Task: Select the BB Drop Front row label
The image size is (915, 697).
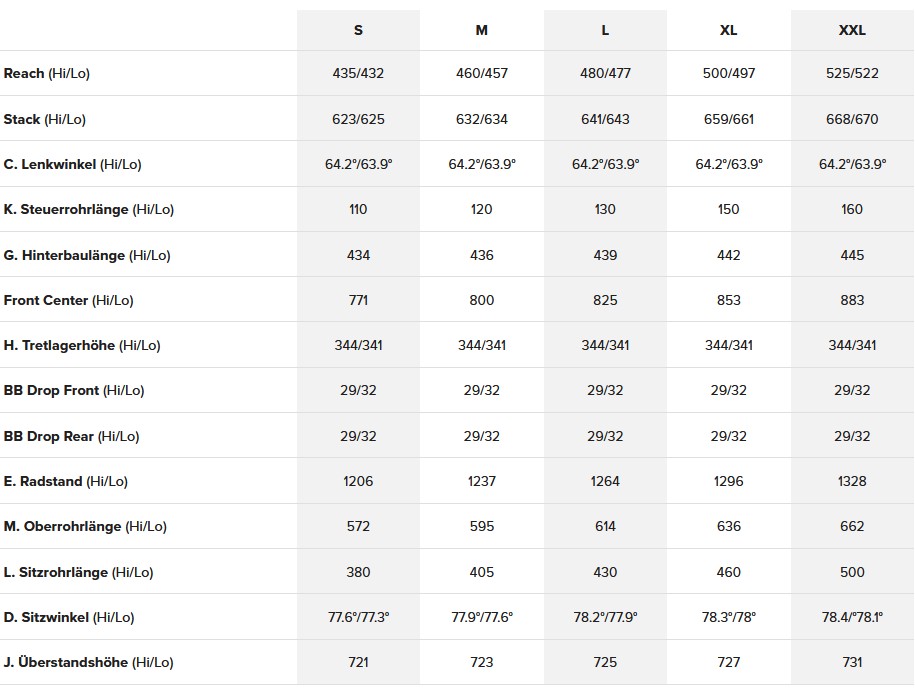Action: (x=74, y=391)
